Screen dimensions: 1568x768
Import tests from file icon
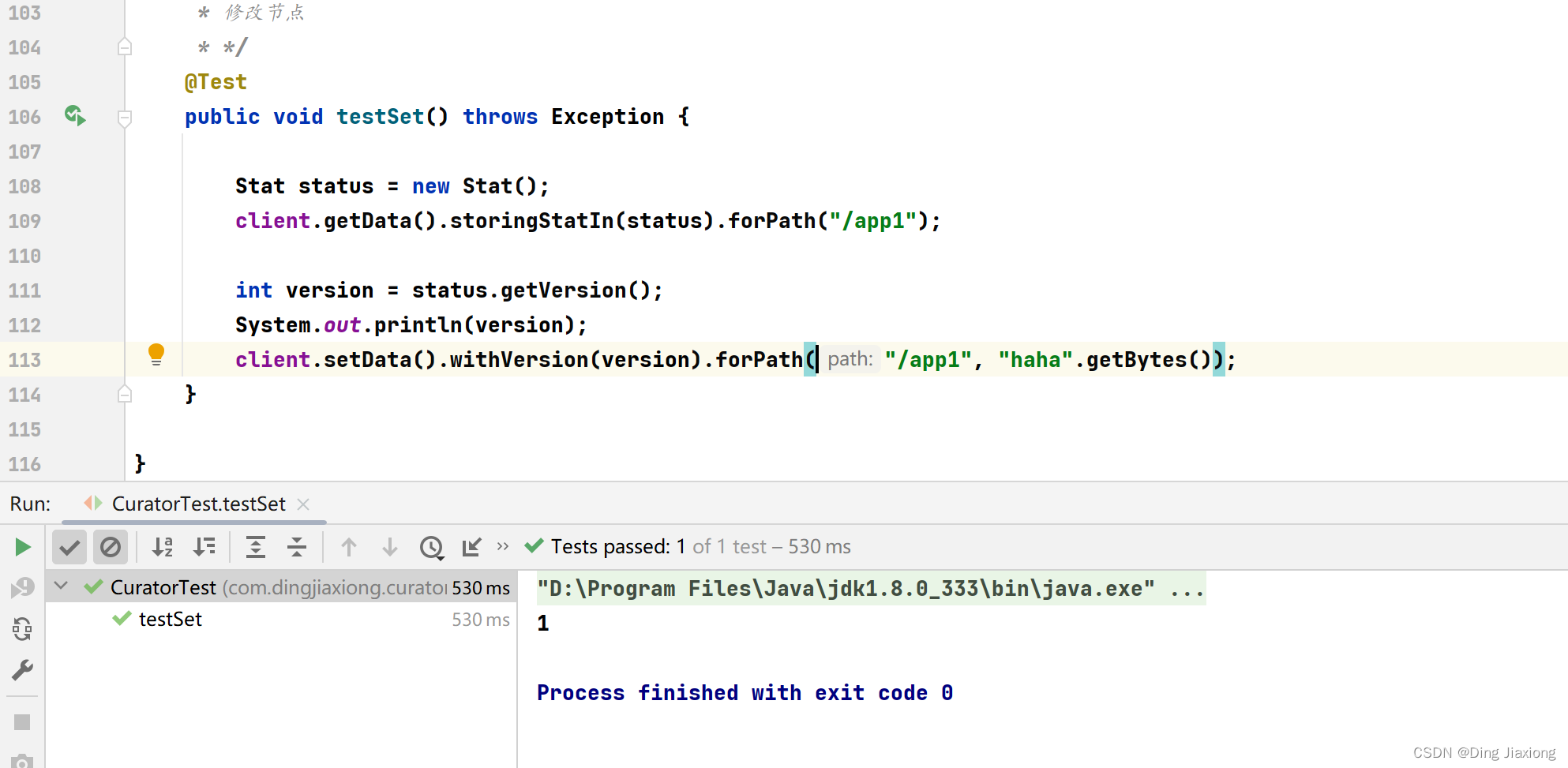[x=472, y=547]
